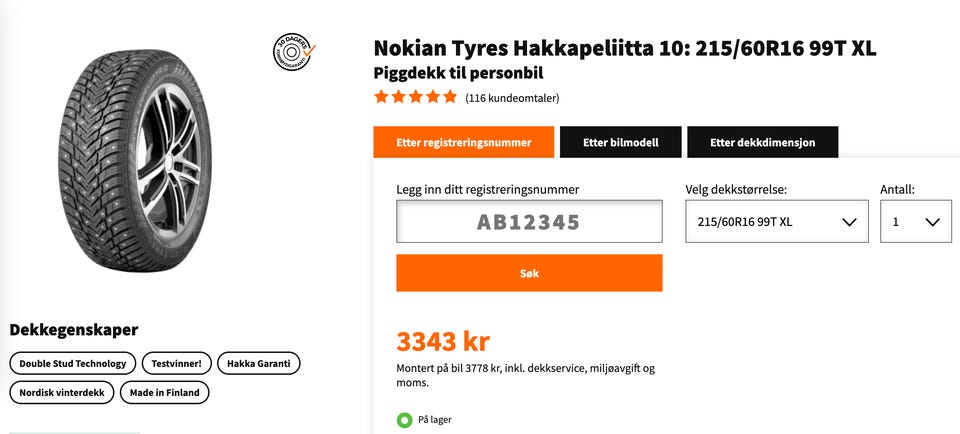960x434 pixels.
Task: Open the Antall quantity dropdown
Action: pyautogui.click(x=916, y=221)
